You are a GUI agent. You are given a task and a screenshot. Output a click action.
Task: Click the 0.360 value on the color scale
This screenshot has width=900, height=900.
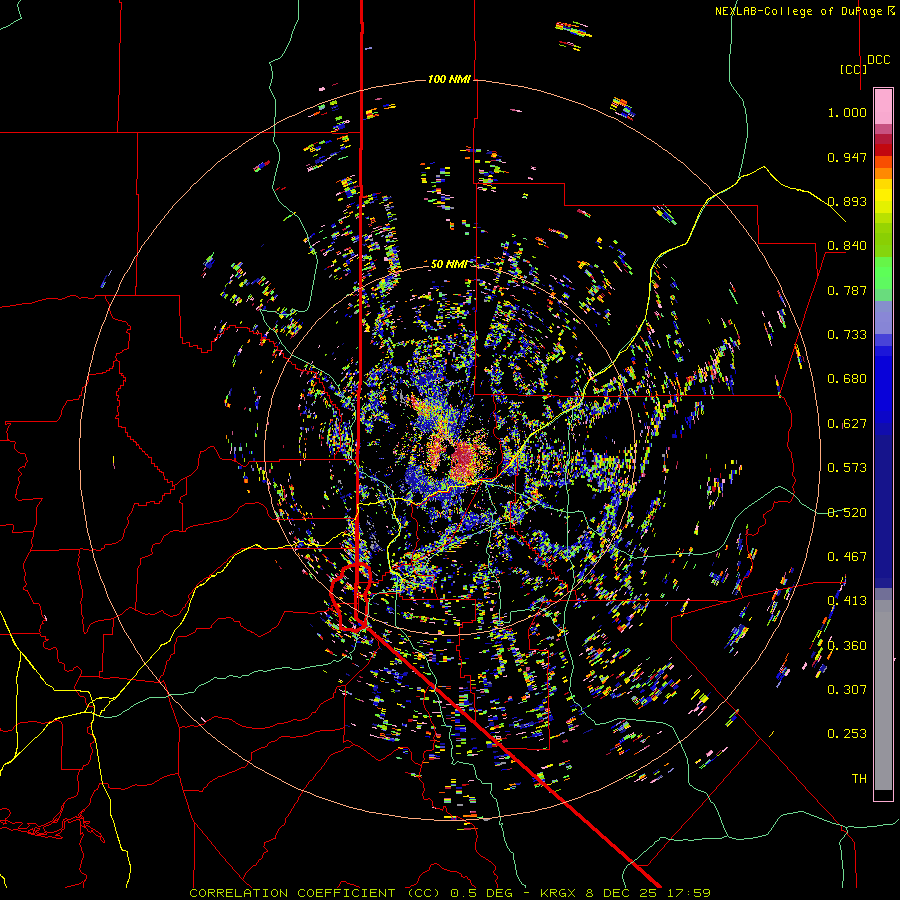point(847,646)
